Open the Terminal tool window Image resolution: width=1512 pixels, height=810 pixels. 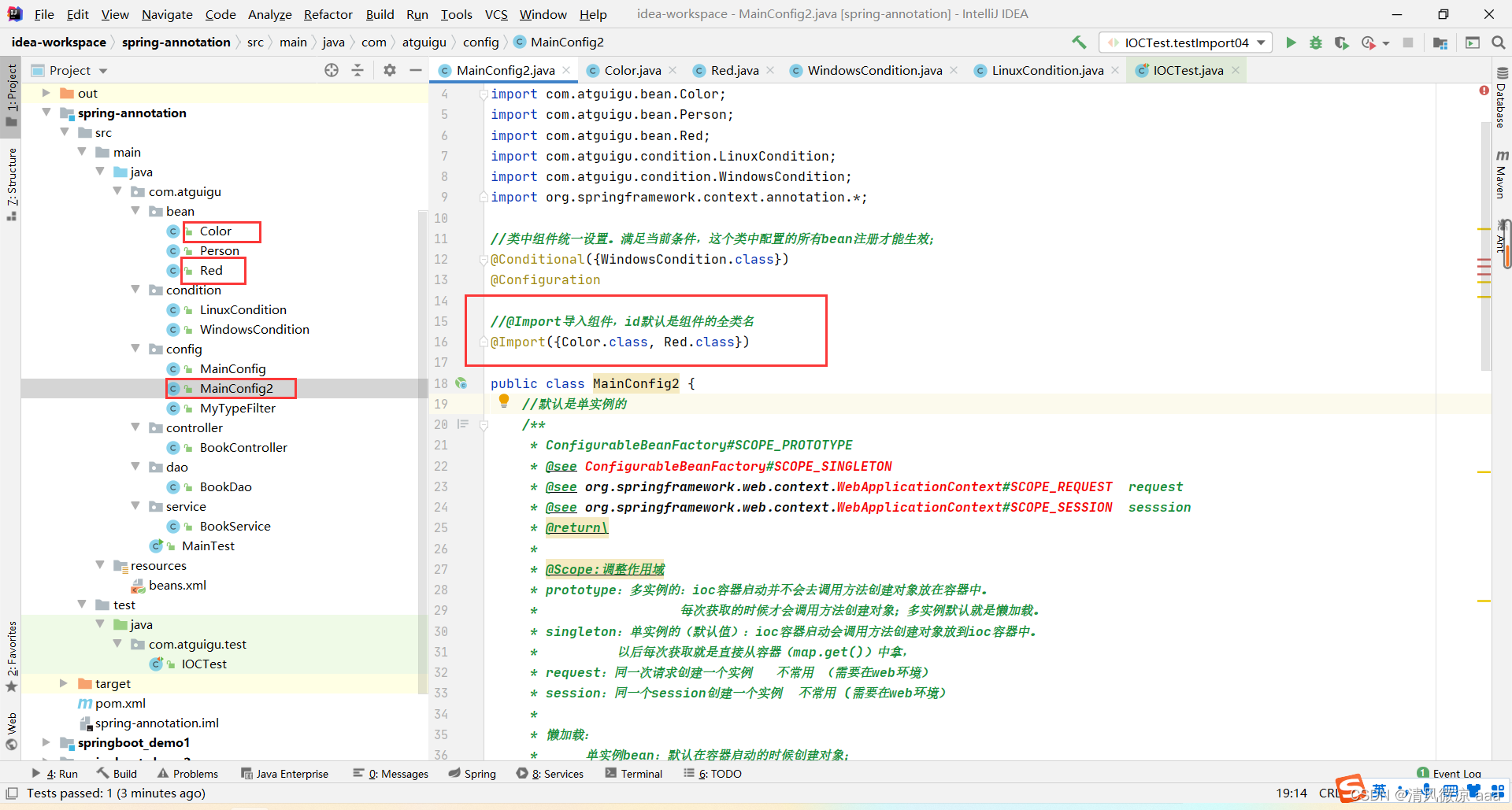634,773
